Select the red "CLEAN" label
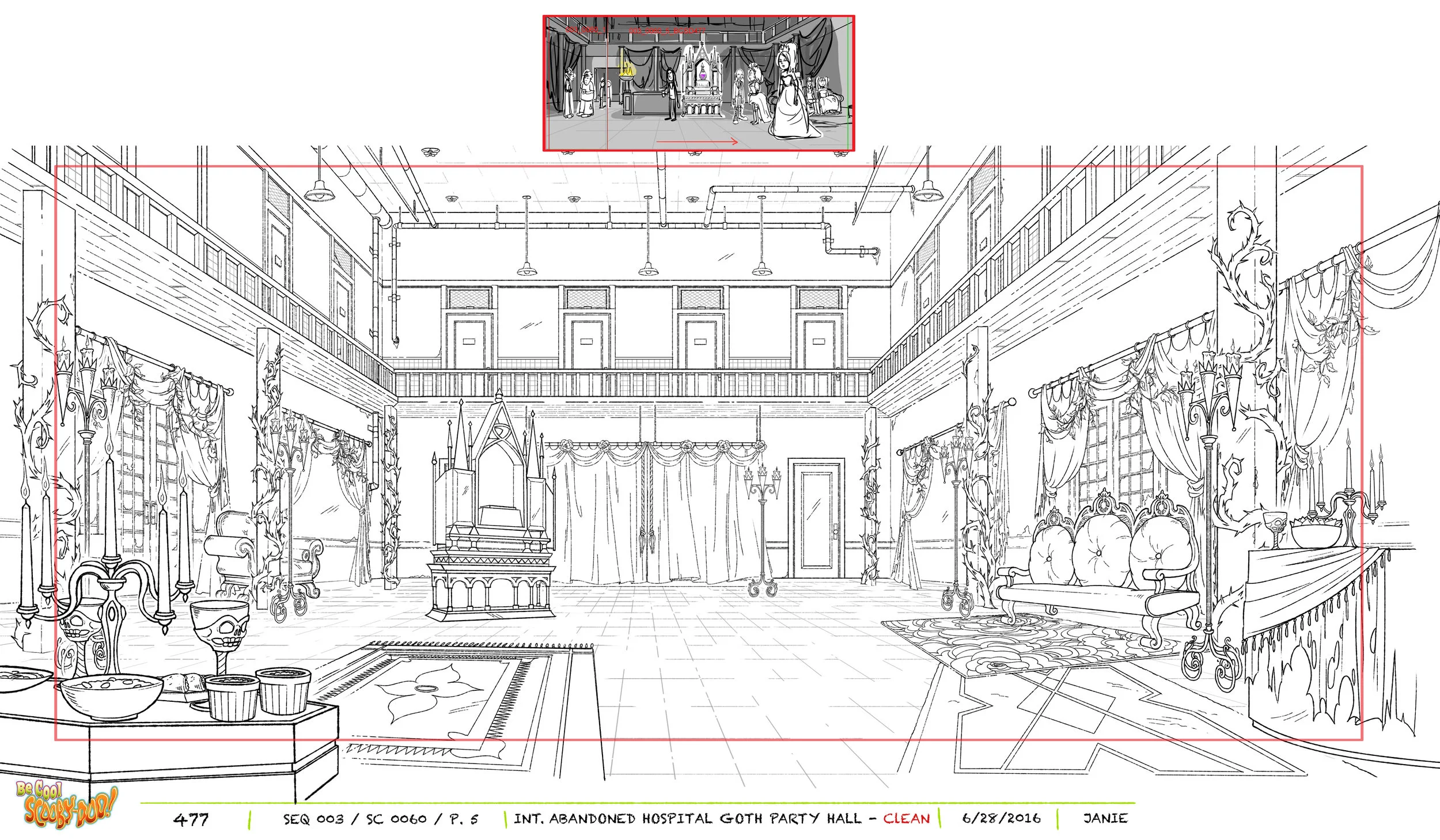The width and height of the screenshot is (1440, 840). pyautogui.click(x=907, y=819)
